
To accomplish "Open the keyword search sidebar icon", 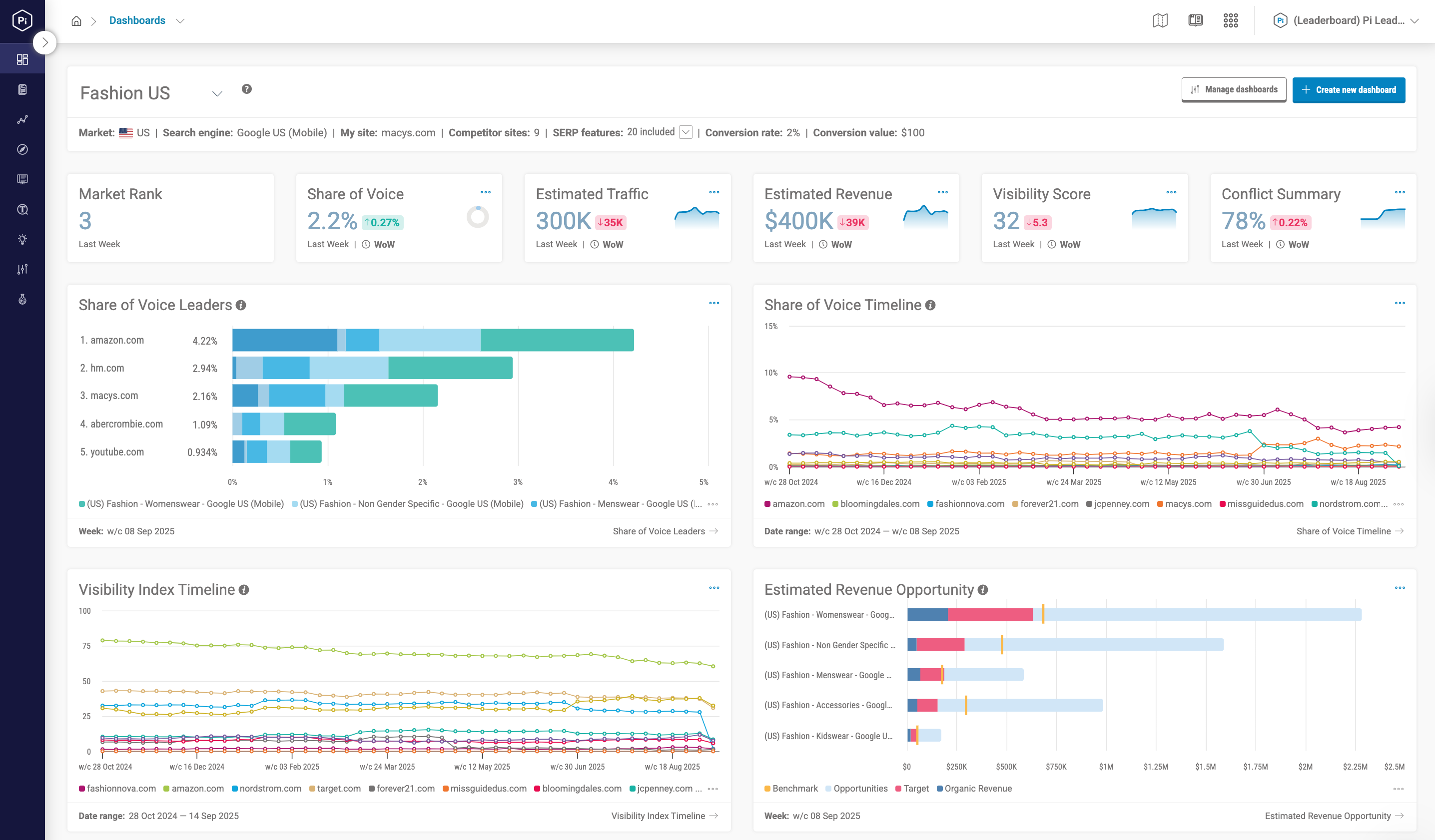I will point(23,209).
